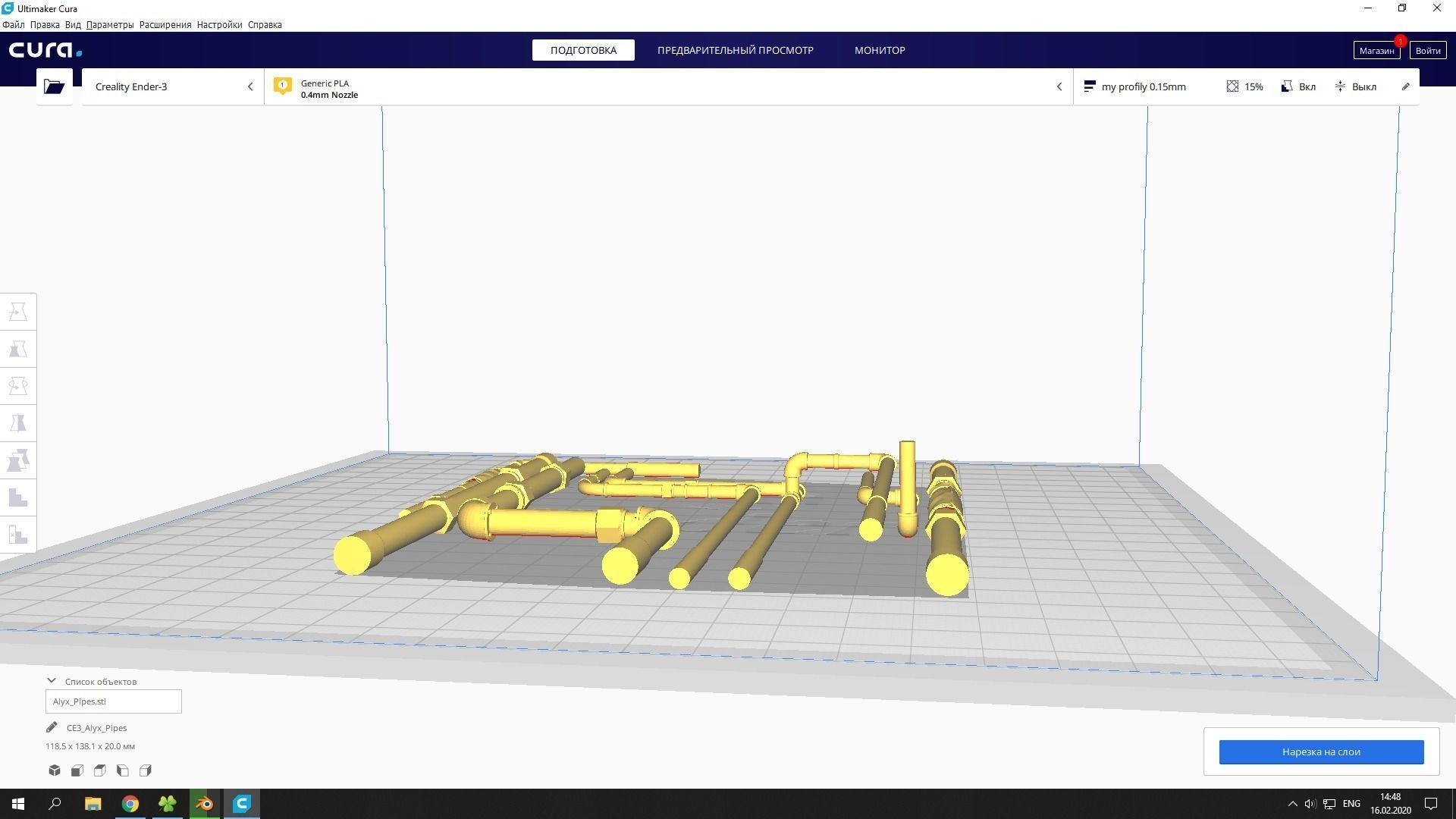The height and width of the screenshot is (819, 1456).
Task: Open the Вид menu
Action: pos(73,24)
